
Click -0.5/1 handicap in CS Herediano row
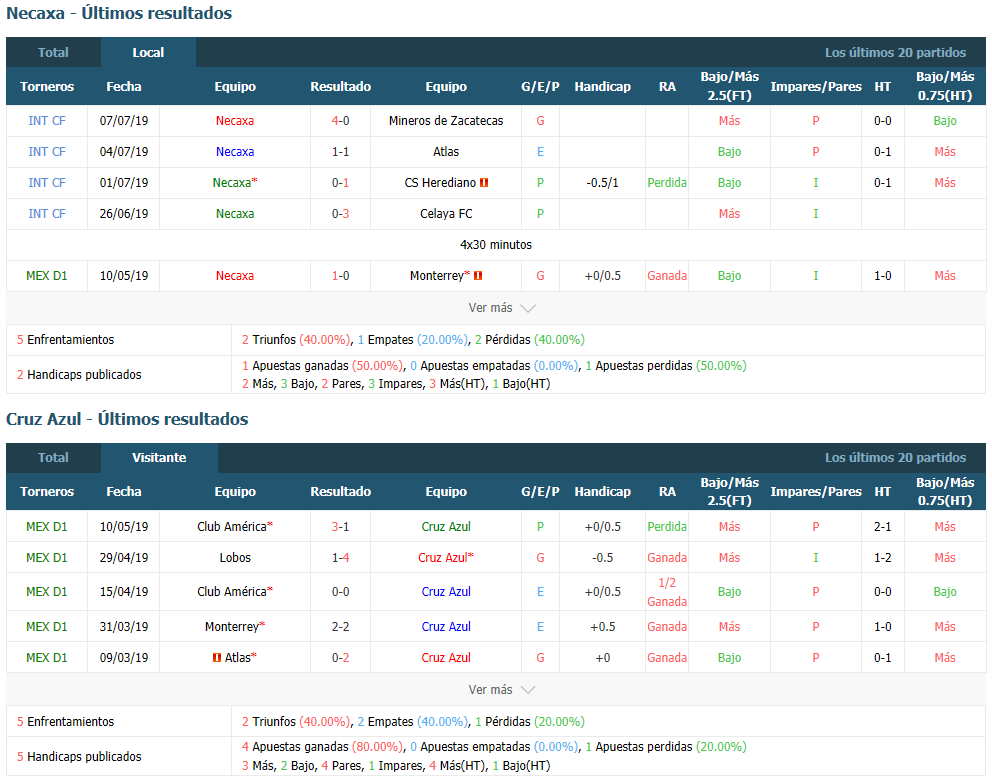click(x=602, y=183)
